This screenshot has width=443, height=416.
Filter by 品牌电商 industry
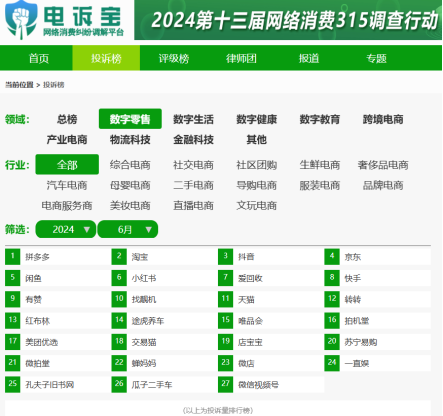pyautogui.click(x=383, y=185)
